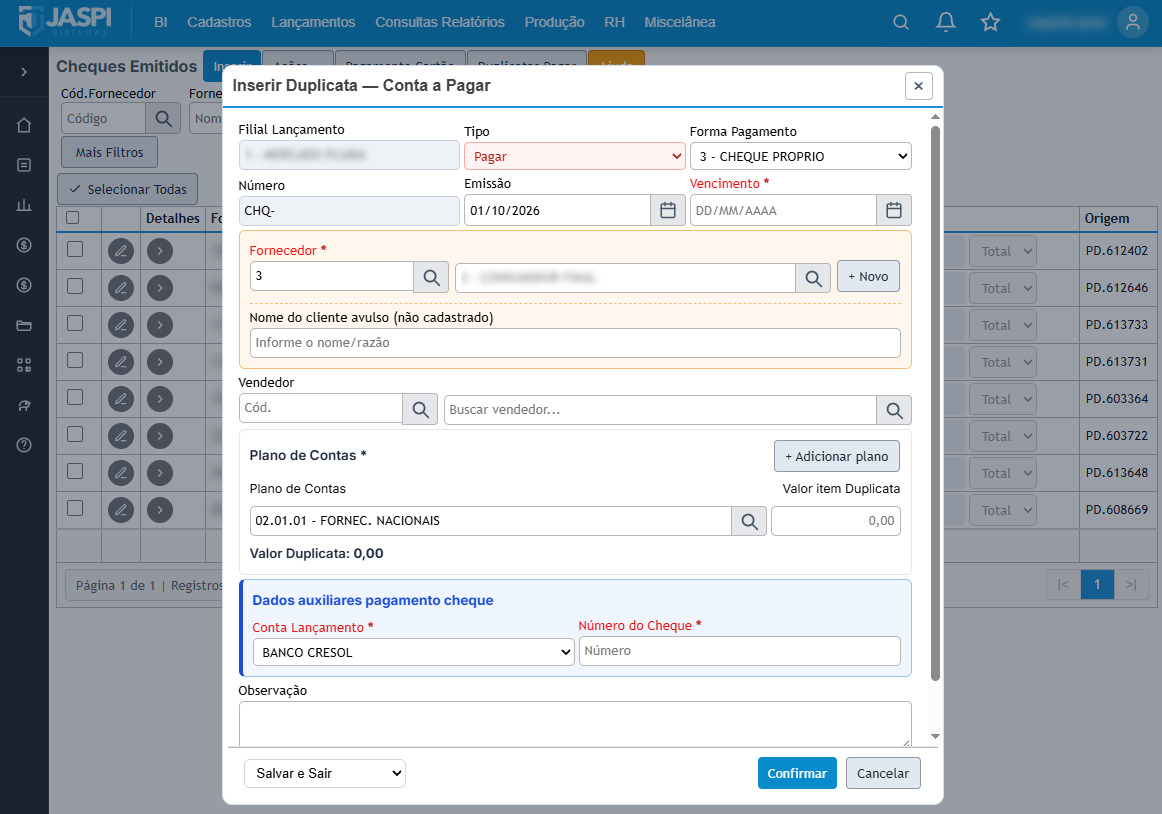1162x814 pixels.
Task: Click the + Novo supplier button
Action: tap(869, 277)
